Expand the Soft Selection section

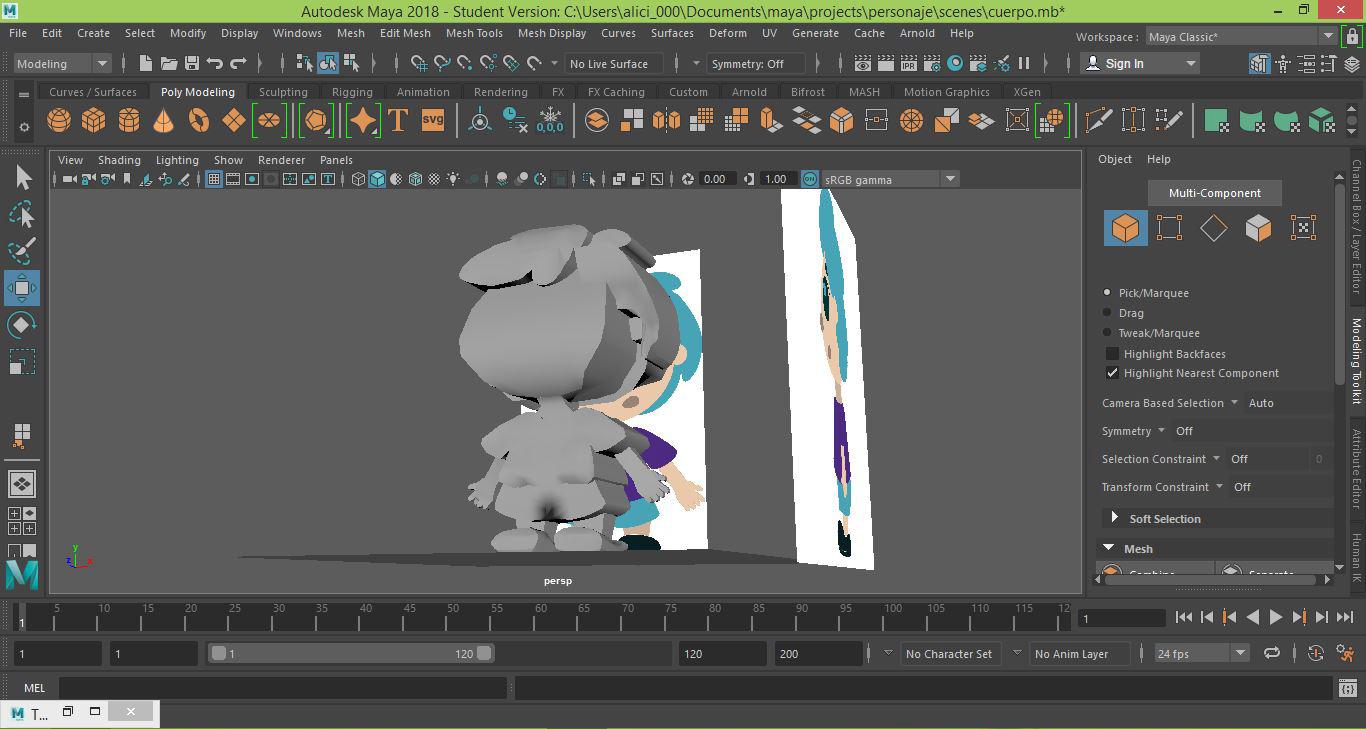[x=1114, y=518]
